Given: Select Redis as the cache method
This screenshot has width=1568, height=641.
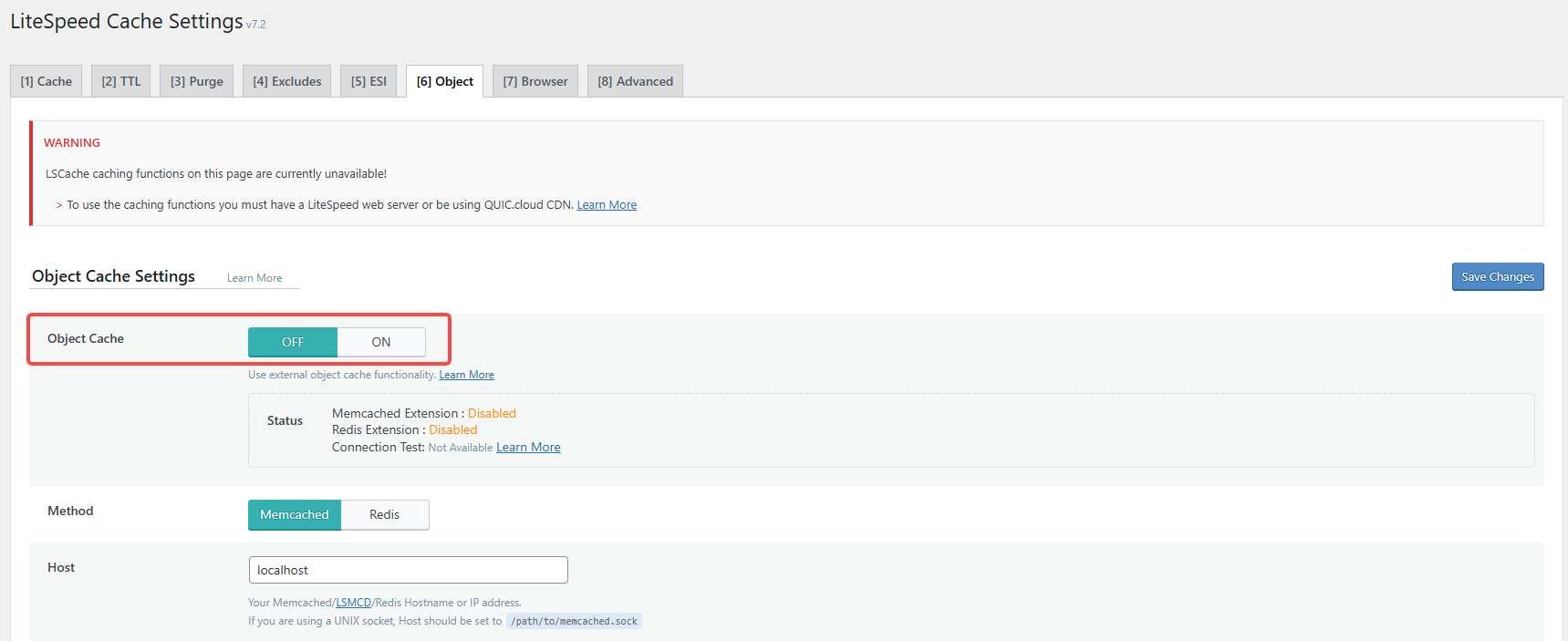Looking at the screenshot, I should [384, 515].
